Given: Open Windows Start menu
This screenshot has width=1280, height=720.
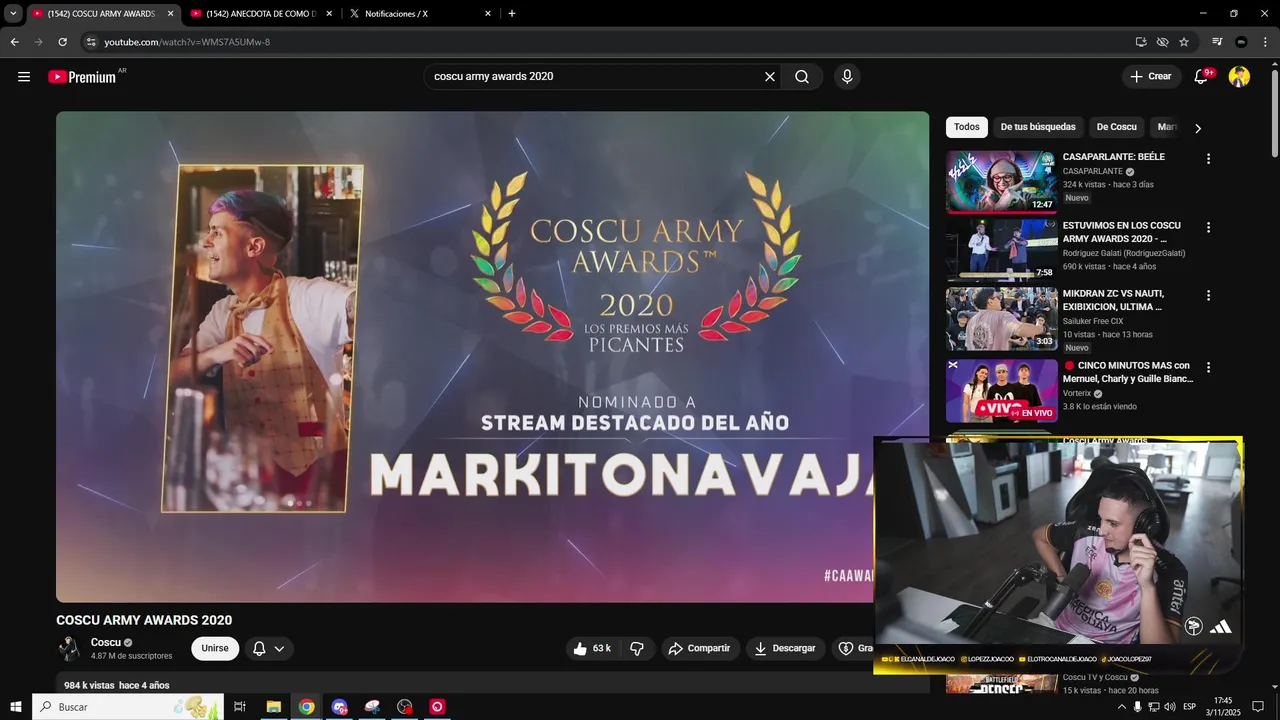Looking at the screenshot, I should click(16, 707).
